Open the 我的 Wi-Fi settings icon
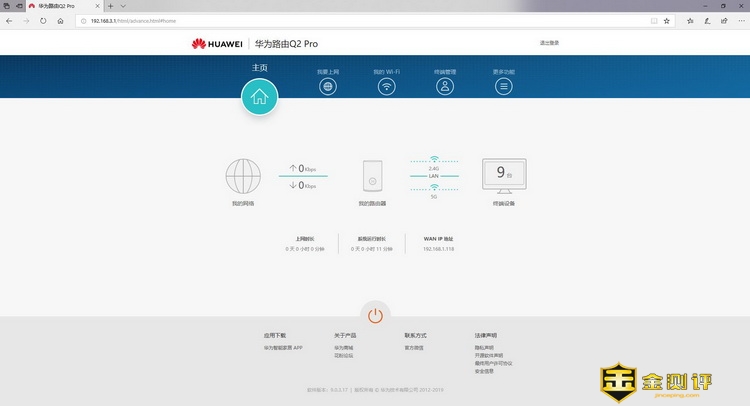Viewport: 750px width, 406px height. [x=386, y=86]
